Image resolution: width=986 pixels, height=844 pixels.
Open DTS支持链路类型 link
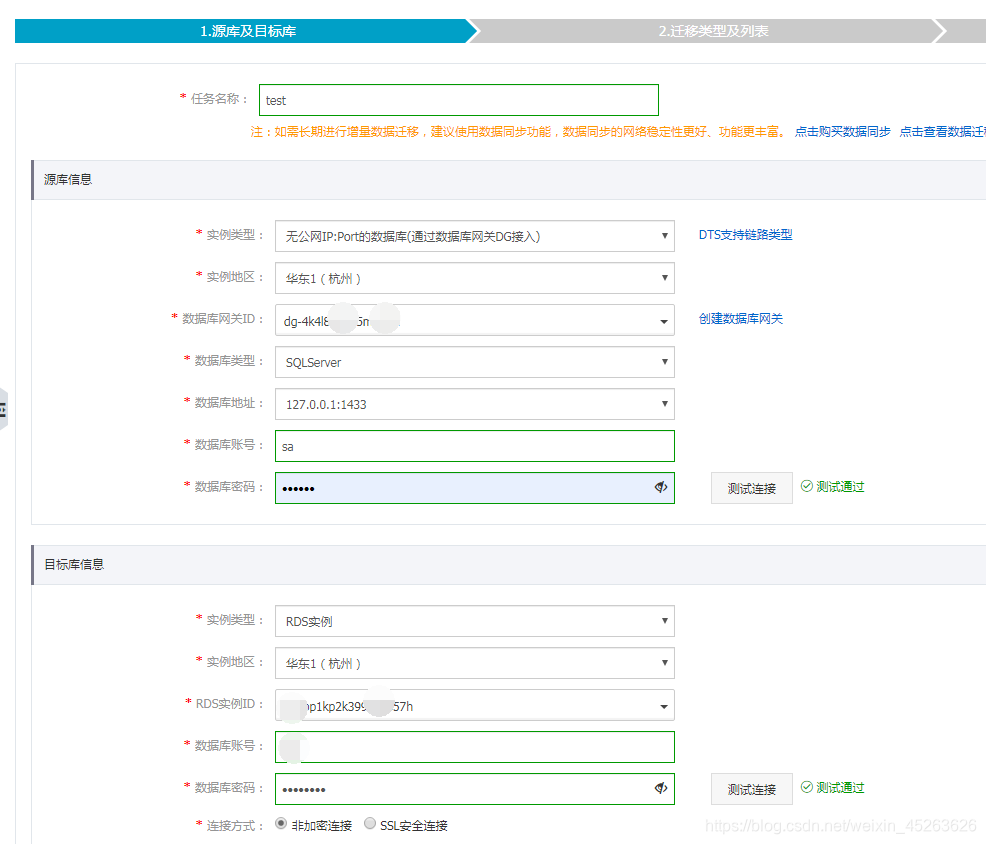click(x=745, y=235)
